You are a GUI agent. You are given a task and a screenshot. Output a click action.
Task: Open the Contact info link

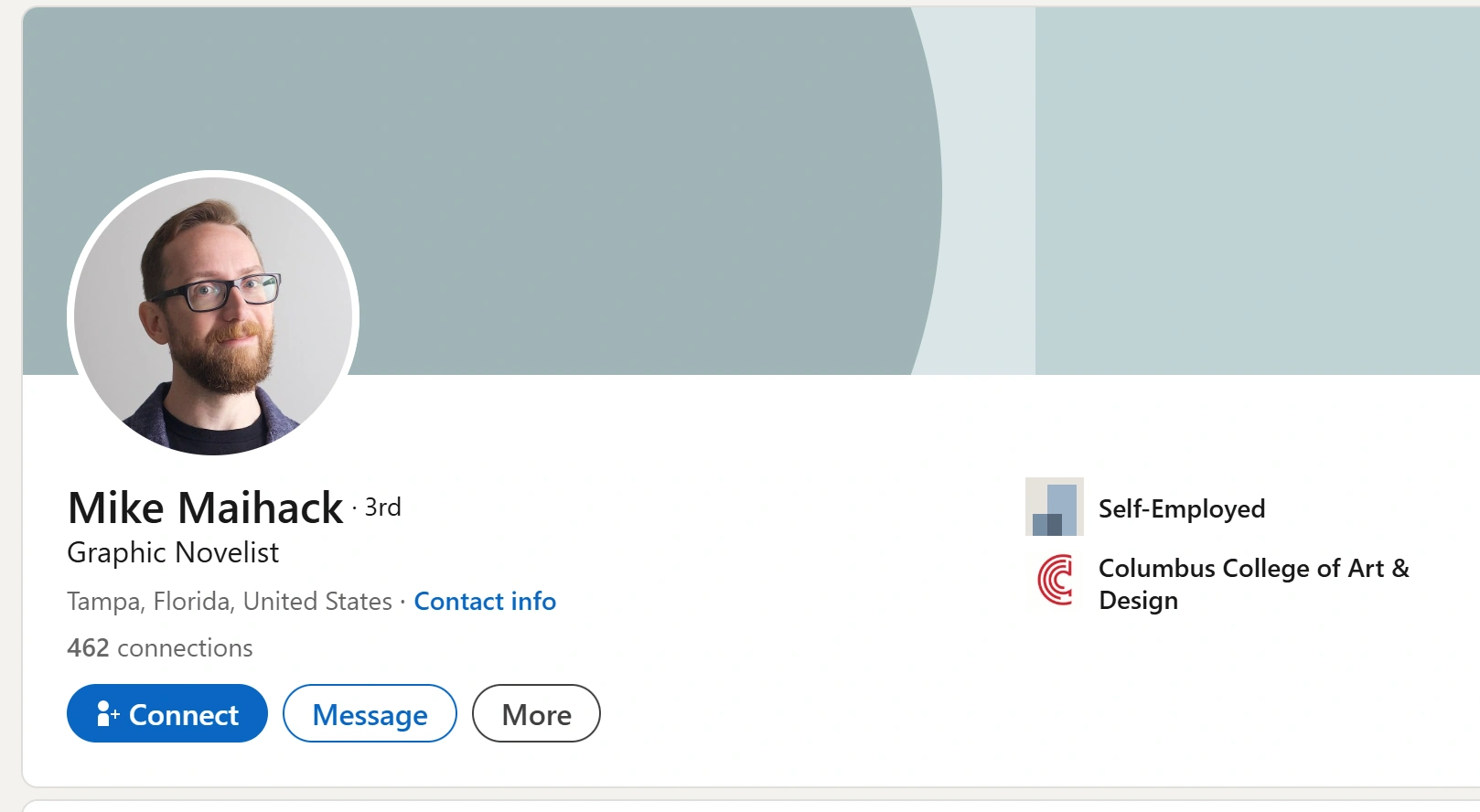point(485,601)
